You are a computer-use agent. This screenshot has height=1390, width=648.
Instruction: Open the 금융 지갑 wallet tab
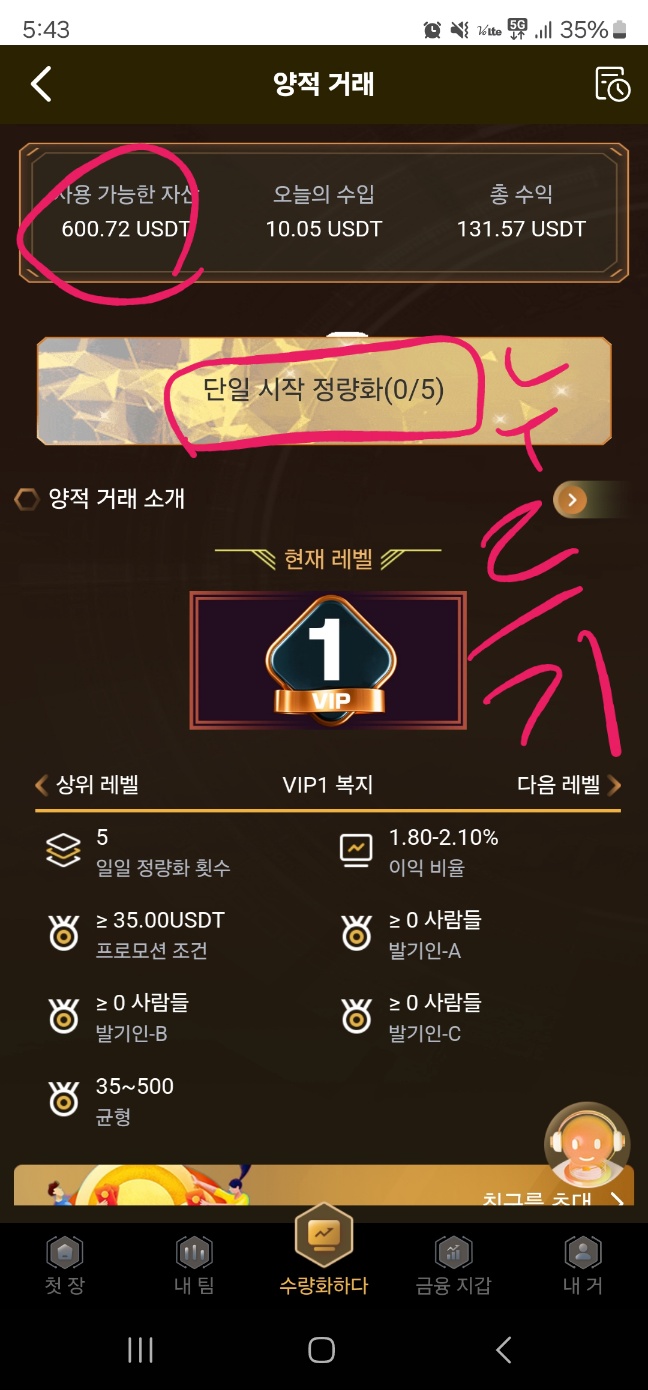point(453,1265)
